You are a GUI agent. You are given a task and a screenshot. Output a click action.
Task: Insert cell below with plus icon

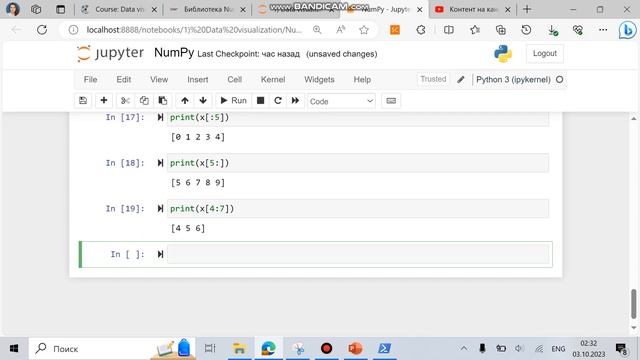pos(104,100)
